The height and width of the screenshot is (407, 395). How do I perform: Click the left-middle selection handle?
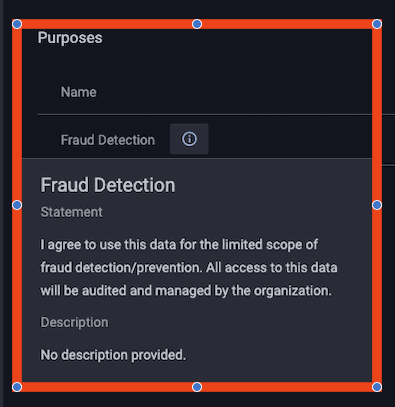(17, 205)
